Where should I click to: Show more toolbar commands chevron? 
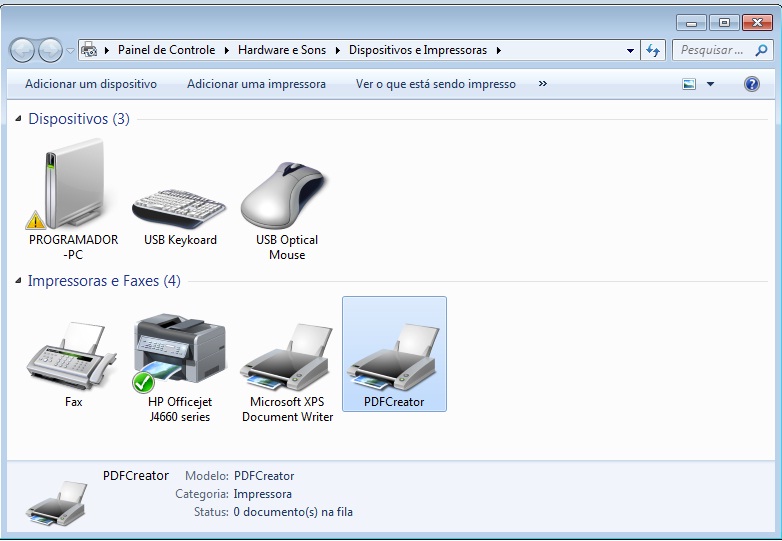coord(543,84)
